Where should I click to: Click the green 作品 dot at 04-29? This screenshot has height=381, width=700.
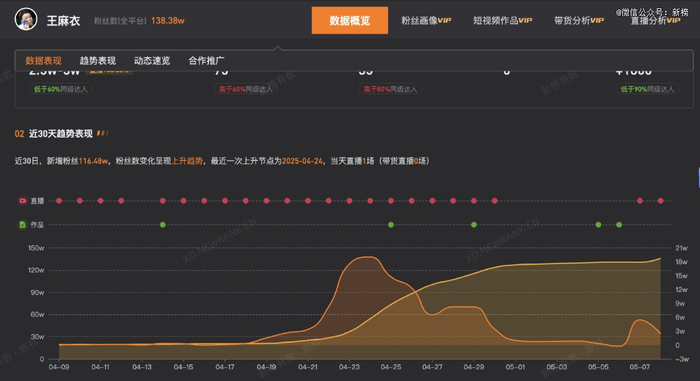pyautogui.click(x=474, y=225)
